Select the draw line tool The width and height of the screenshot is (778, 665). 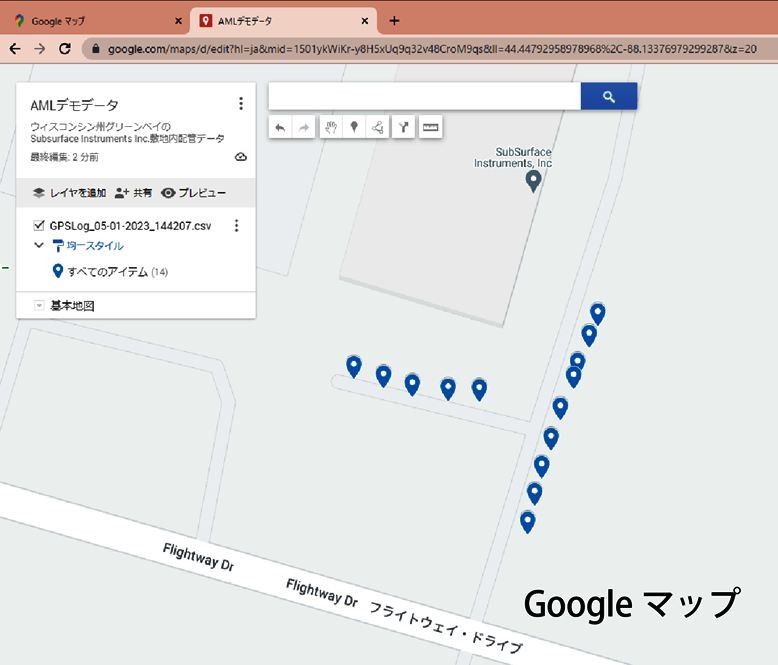[377, 128]
